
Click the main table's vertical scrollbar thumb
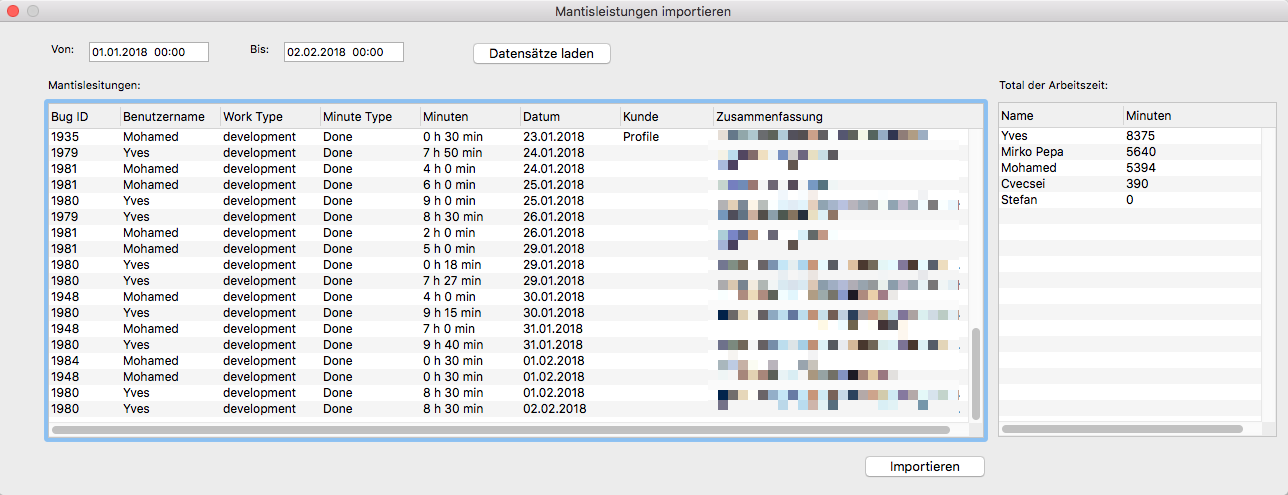pyautogui.click(x=976, y=374)
